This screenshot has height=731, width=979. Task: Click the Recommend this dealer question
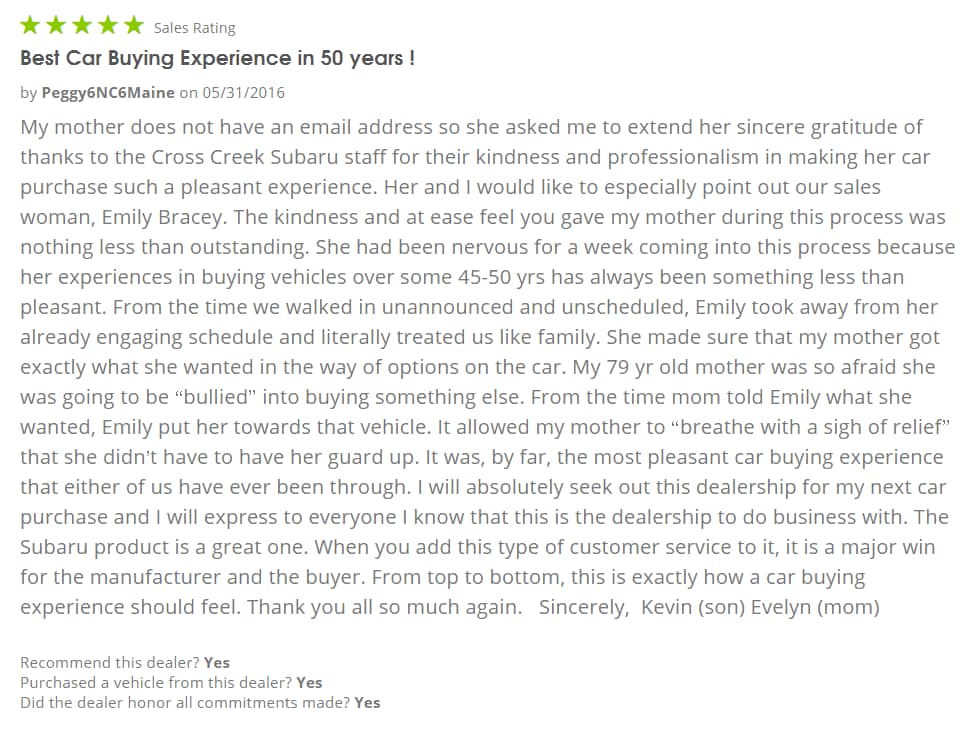110,662
